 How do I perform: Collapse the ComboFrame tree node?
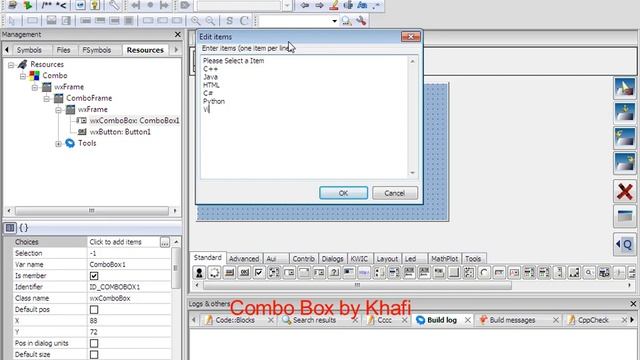click(47, 99)
